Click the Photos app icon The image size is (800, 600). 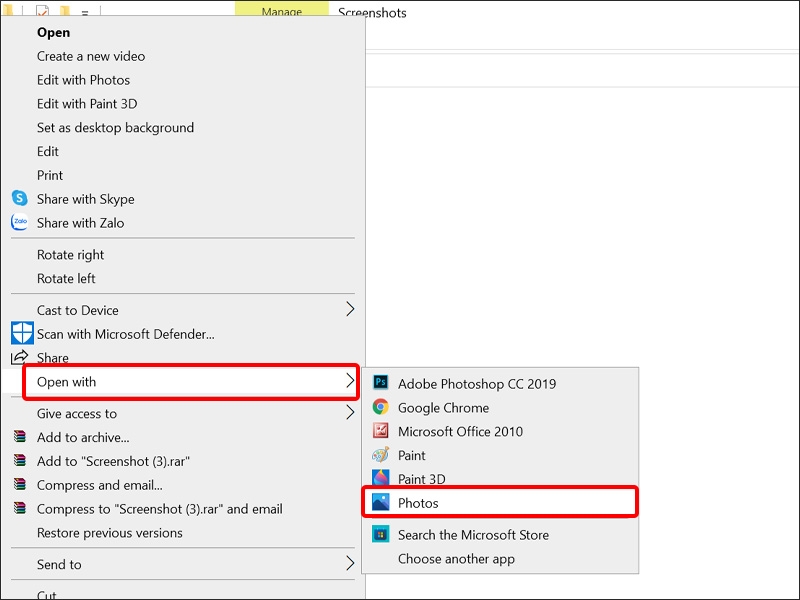click(x=381, y=502)
